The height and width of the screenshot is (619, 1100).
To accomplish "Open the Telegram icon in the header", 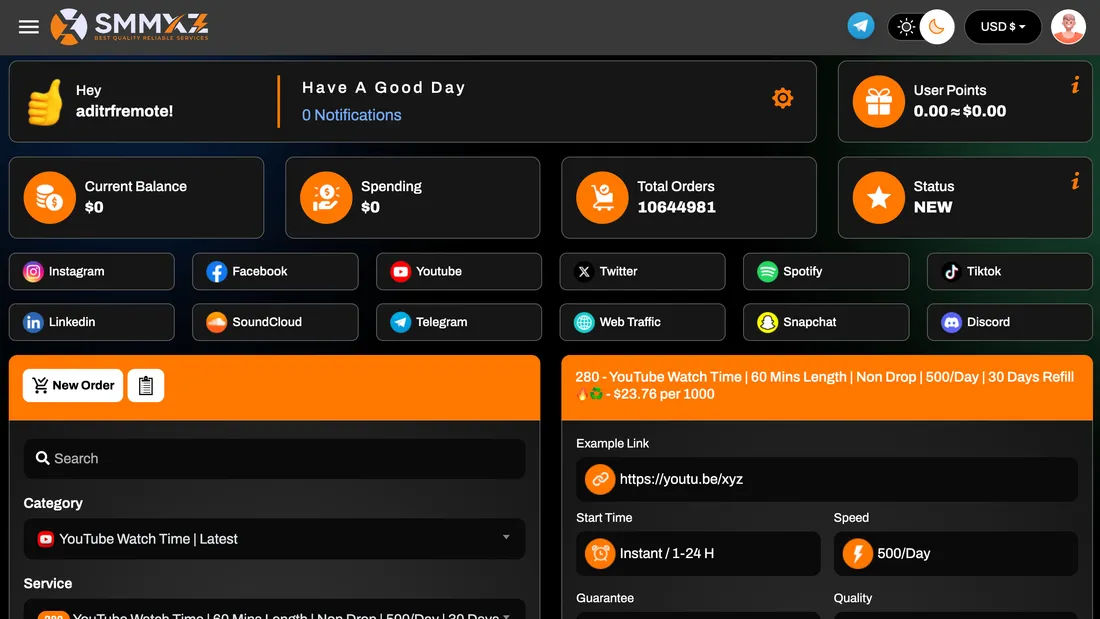I will pyautogui.click(x=860, y=26).
